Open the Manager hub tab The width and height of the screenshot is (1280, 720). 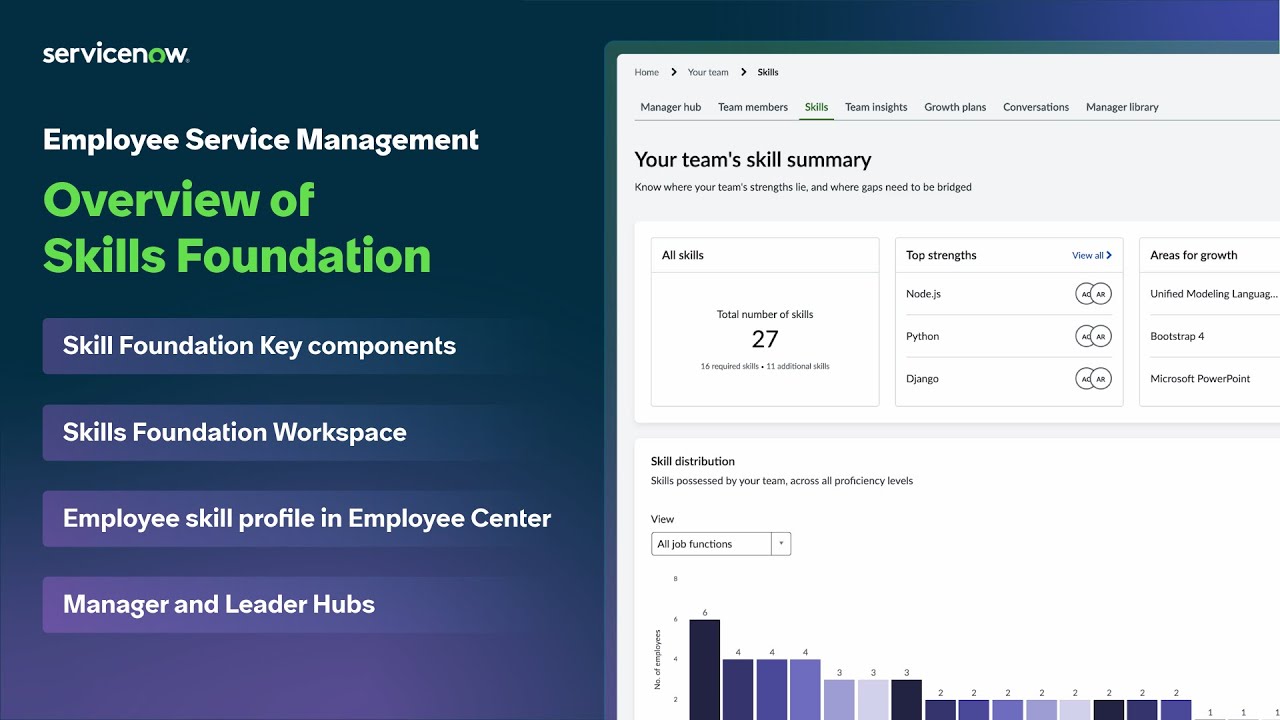pos(670,107)
